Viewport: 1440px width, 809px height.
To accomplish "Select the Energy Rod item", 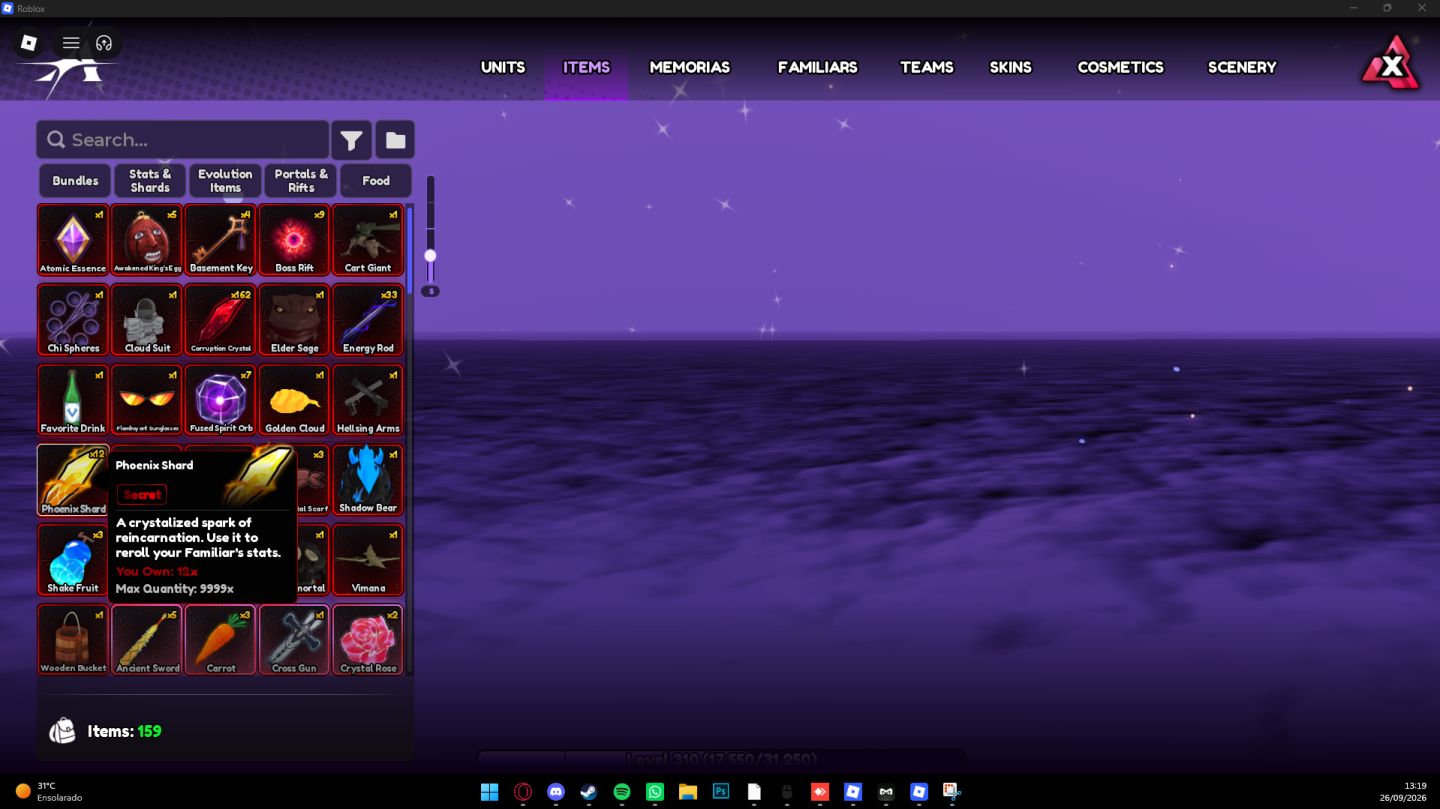I will (x=368, y=320).
